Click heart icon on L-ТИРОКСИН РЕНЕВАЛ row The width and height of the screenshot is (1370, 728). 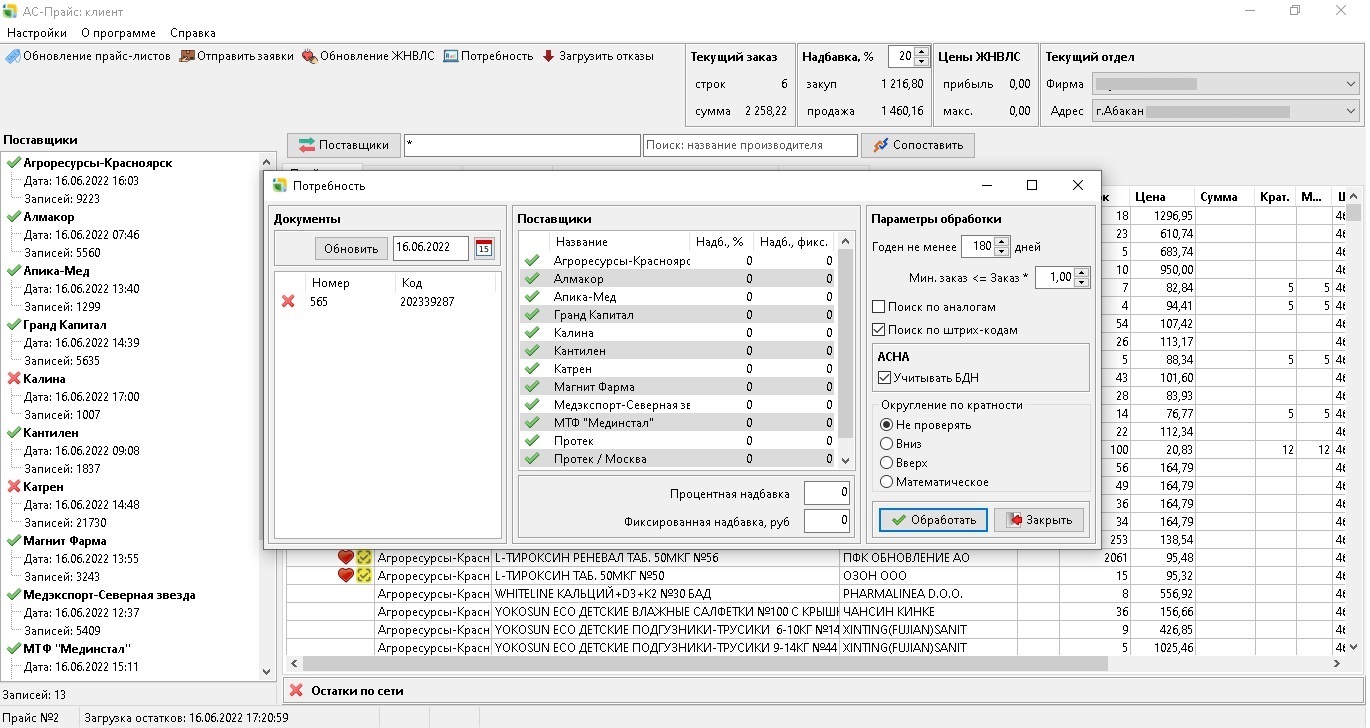[346, 557]
